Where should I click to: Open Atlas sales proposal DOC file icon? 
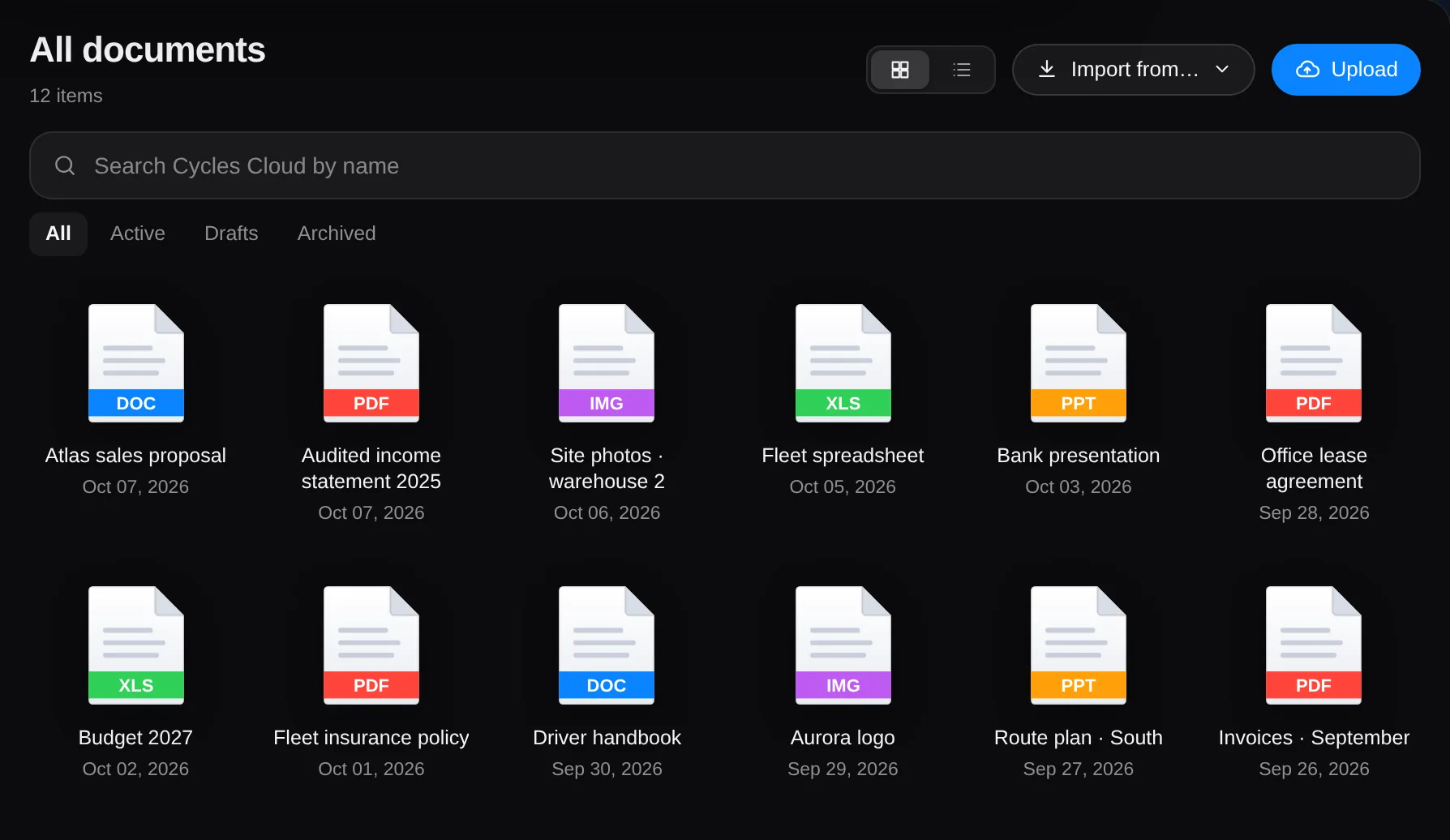136,363
